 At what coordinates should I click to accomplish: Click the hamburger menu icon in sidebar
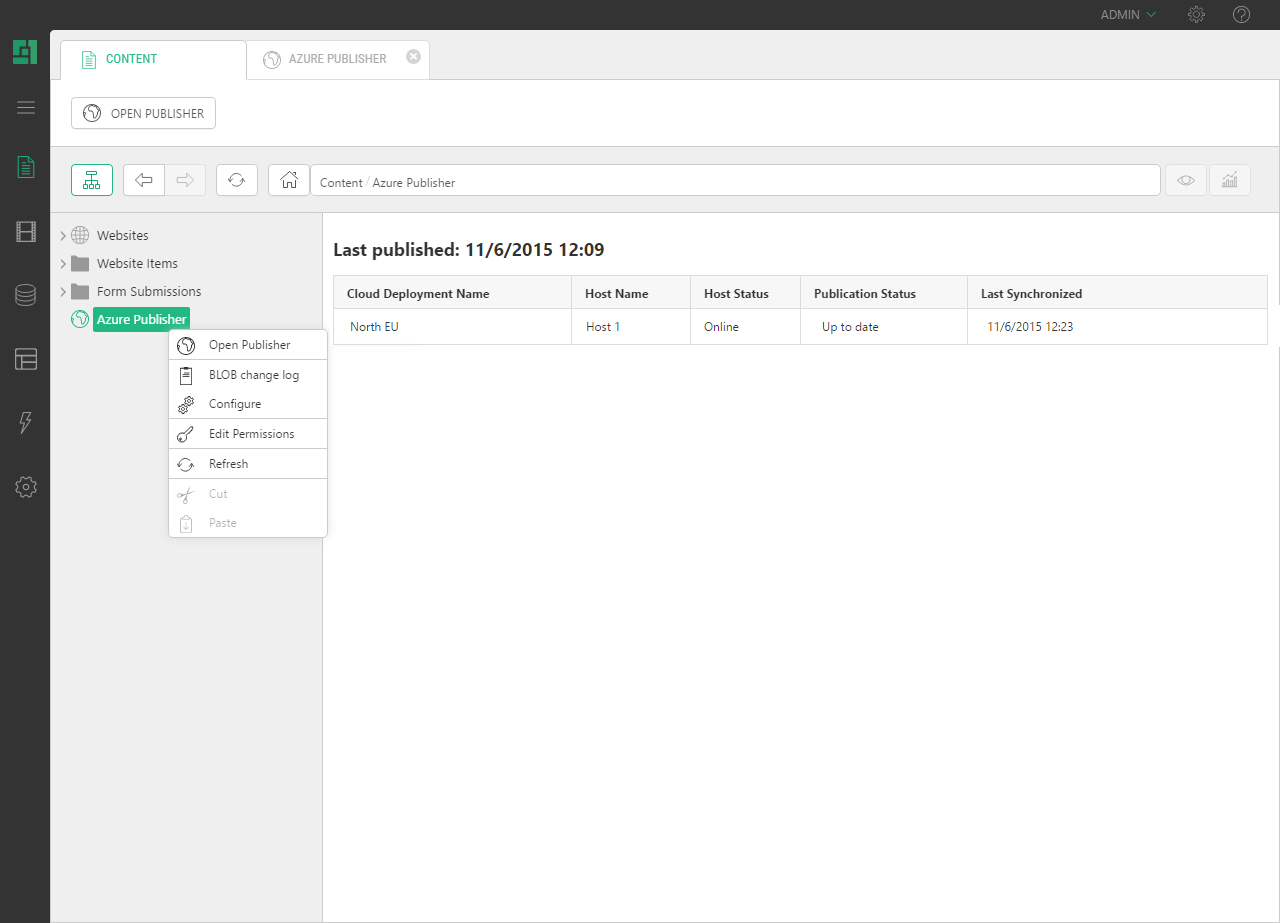coord(26,108)
